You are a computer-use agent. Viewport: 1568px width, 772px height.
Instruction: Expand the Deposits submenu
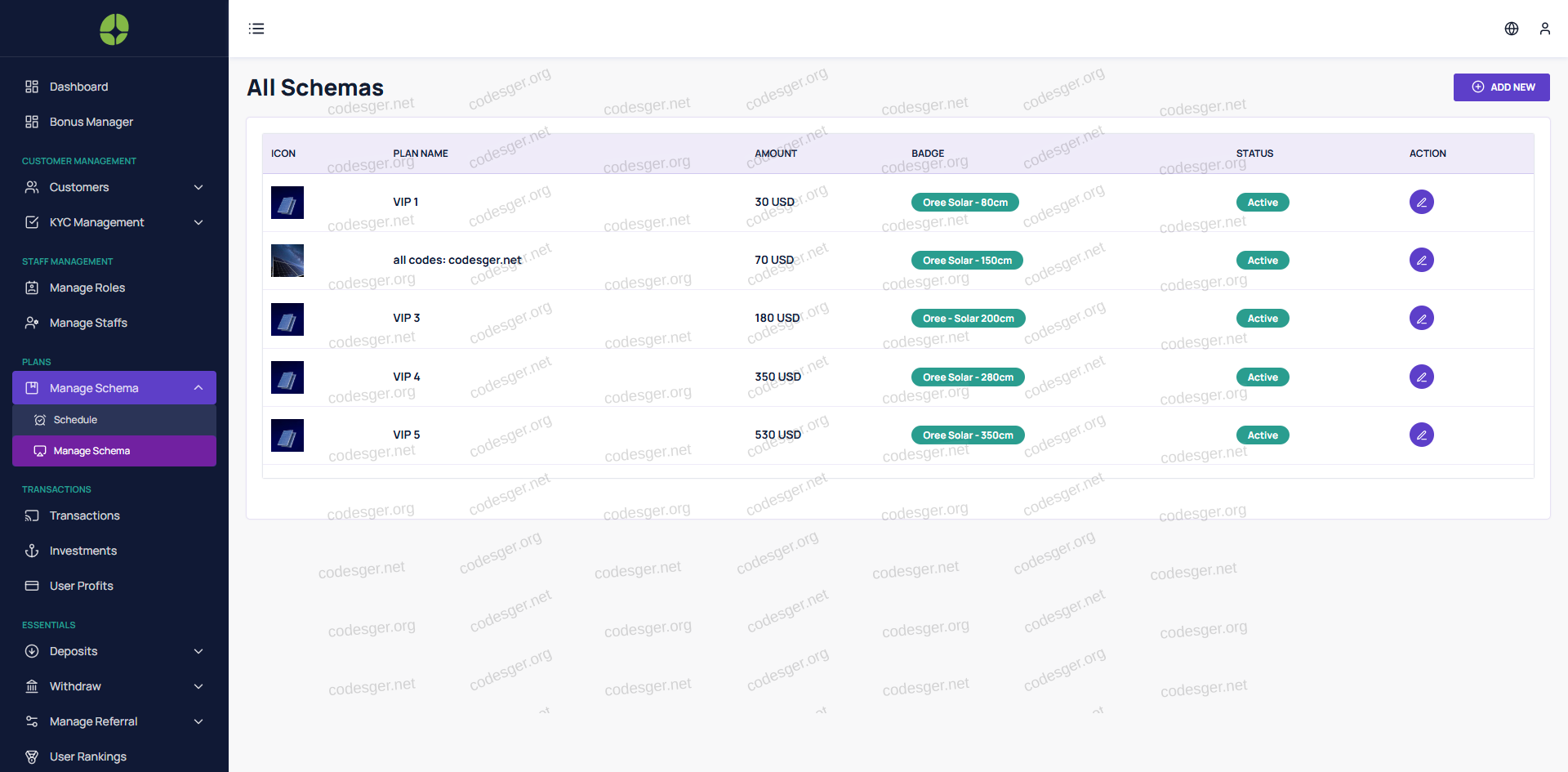tap(114, 651)
